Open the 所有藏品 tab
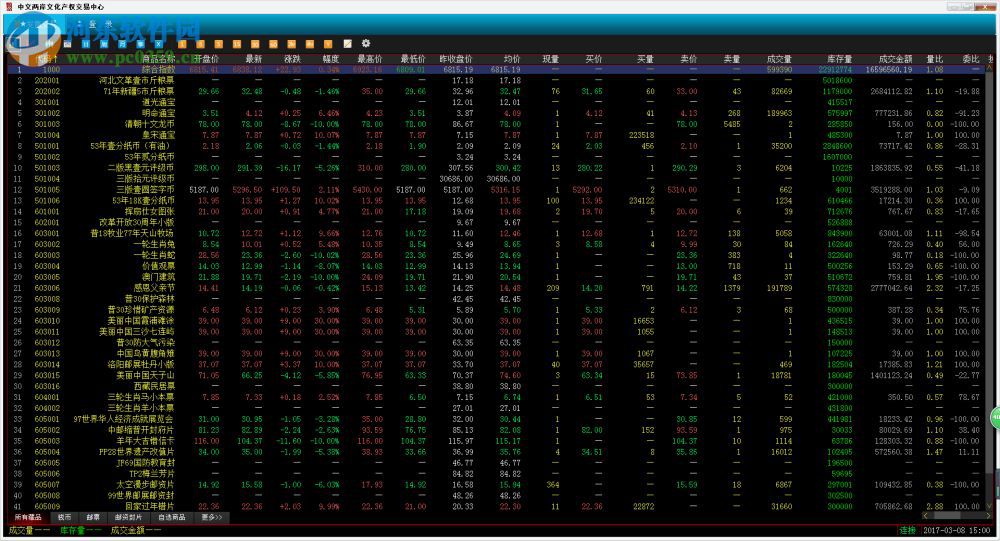This screenshot has height=541, width=1000. [x=27, y=517]
